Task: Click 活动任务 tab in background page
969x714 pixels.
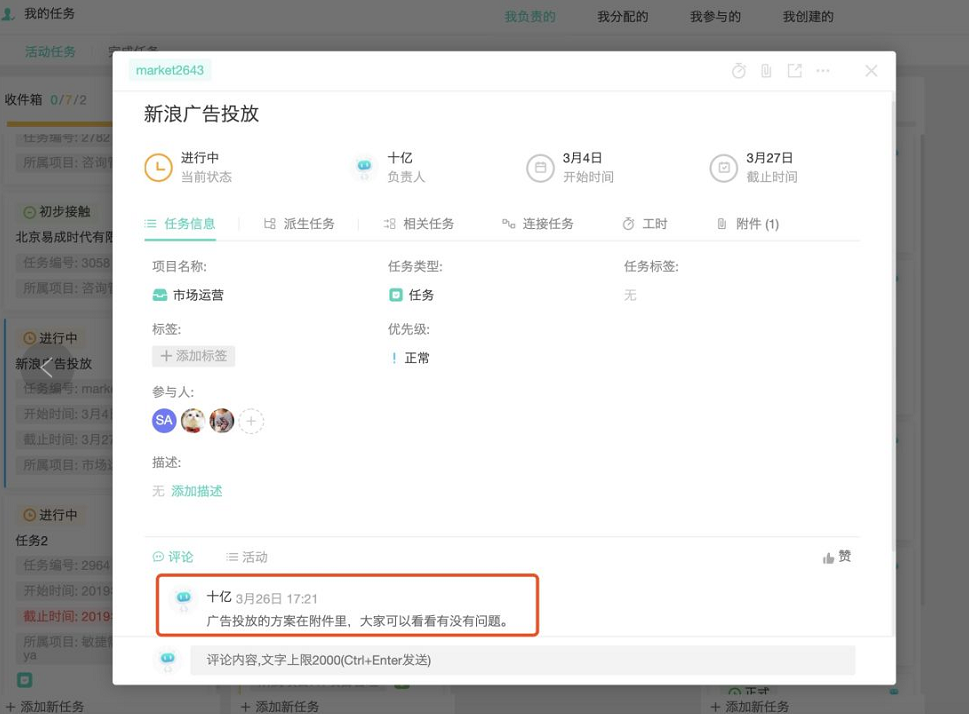Action: (50, 52)
